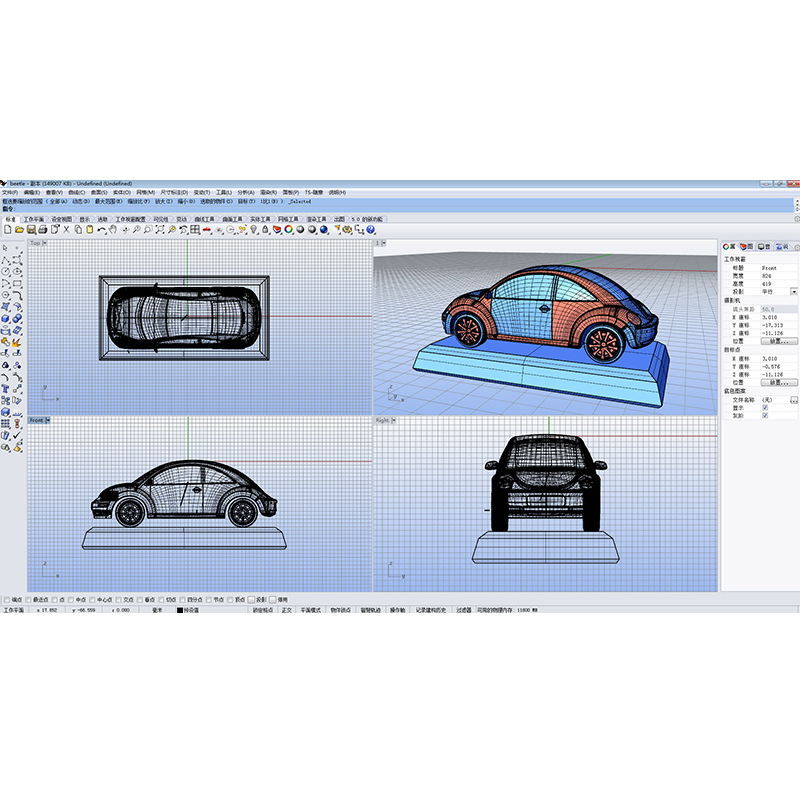Open the Top viewport title dropdown arrow
Screen dimensions: 800x800
tap(44, 243)
